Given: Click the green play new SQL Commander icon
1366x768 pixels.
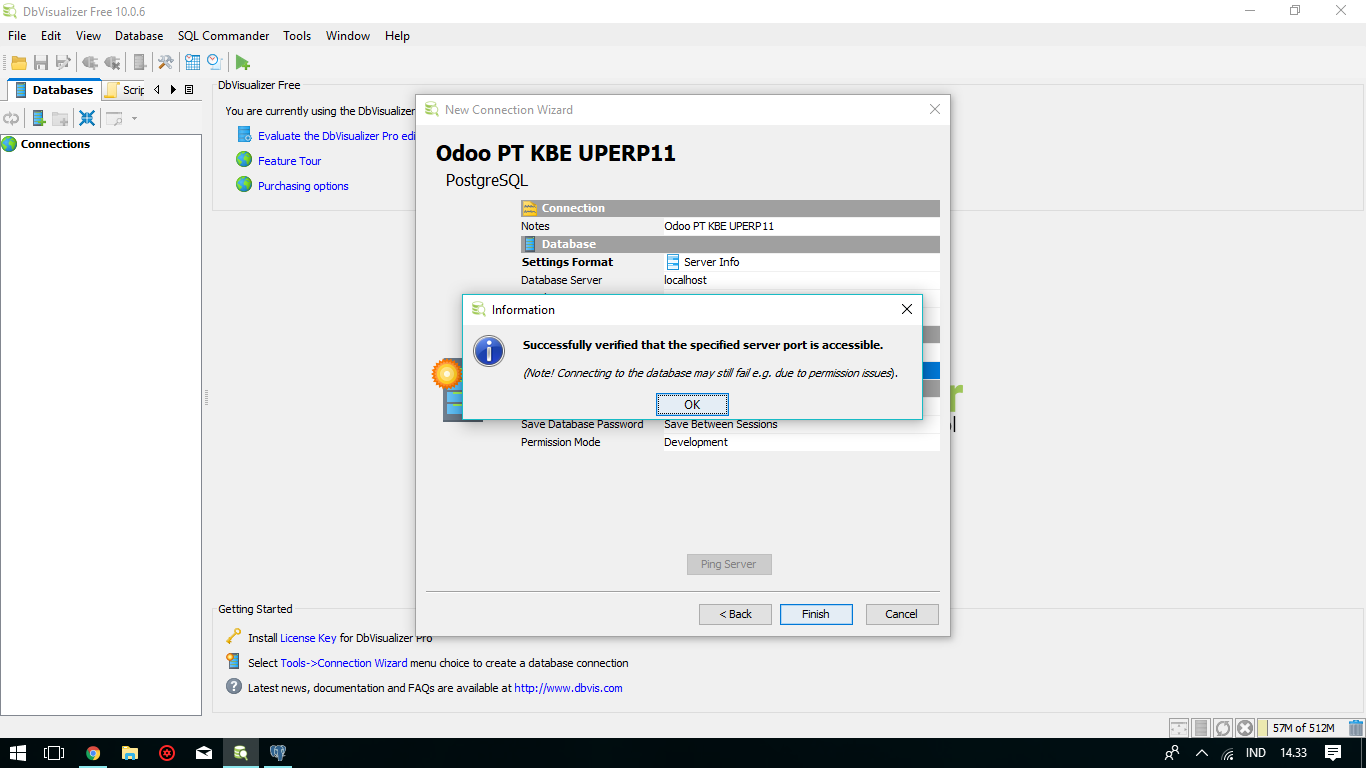Looking at the screenshot, I should 242,62.
